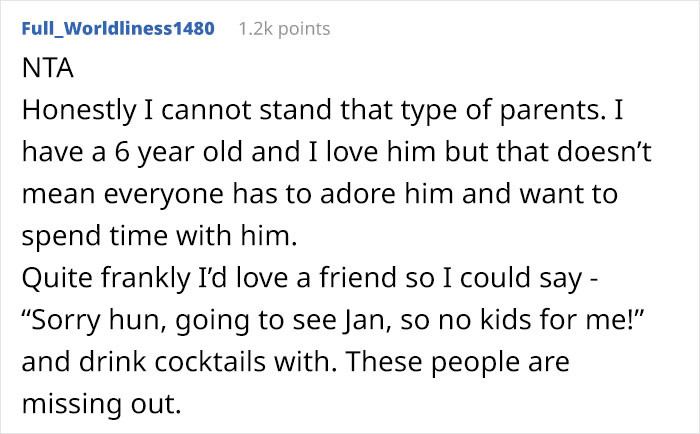Screen dimensions: 700x434
Task: Click the 1.2k points score label
Action: click(284, 29)
